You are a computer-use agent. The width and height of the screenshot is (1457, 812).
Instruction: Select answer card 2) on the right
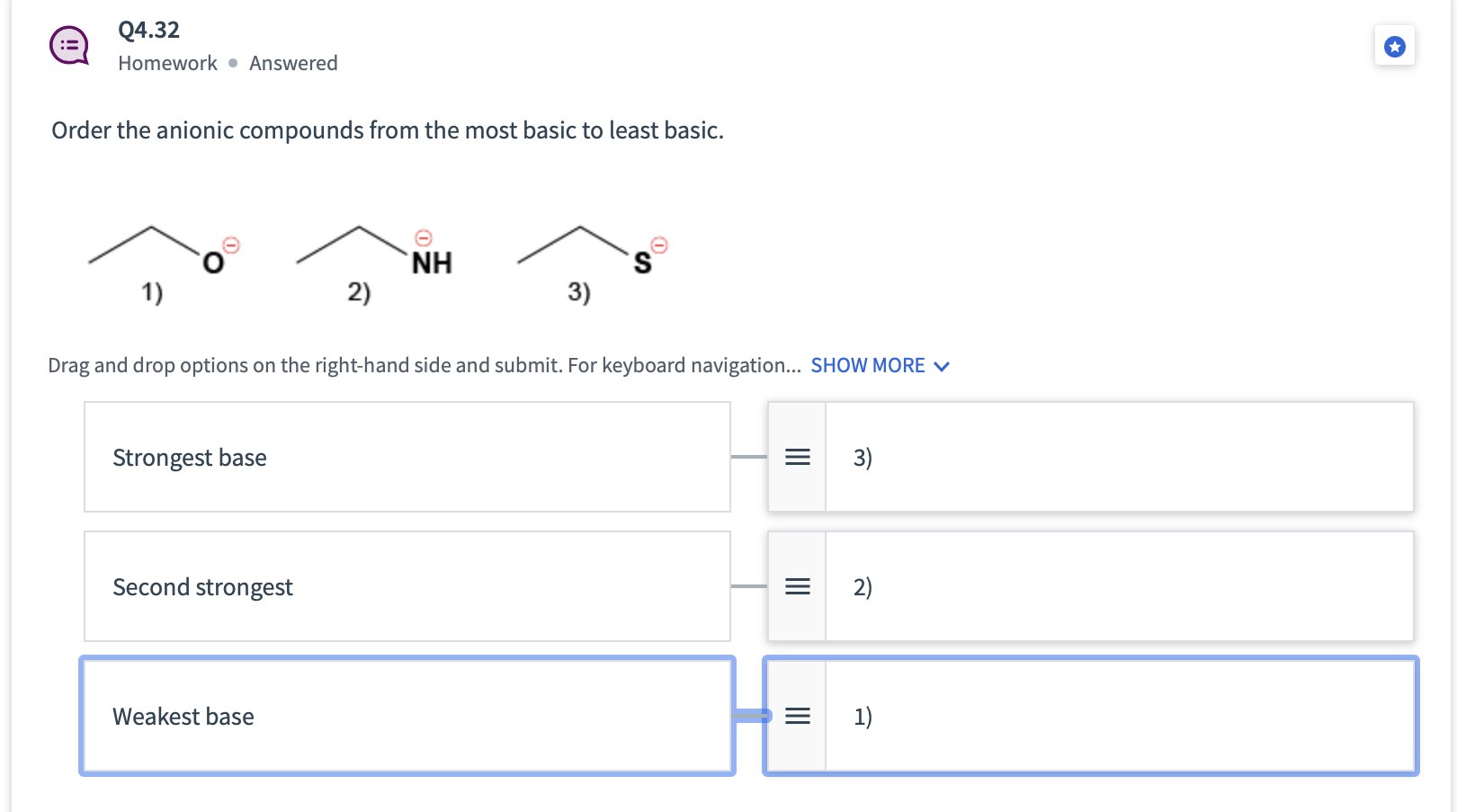tap(1118, 586)
